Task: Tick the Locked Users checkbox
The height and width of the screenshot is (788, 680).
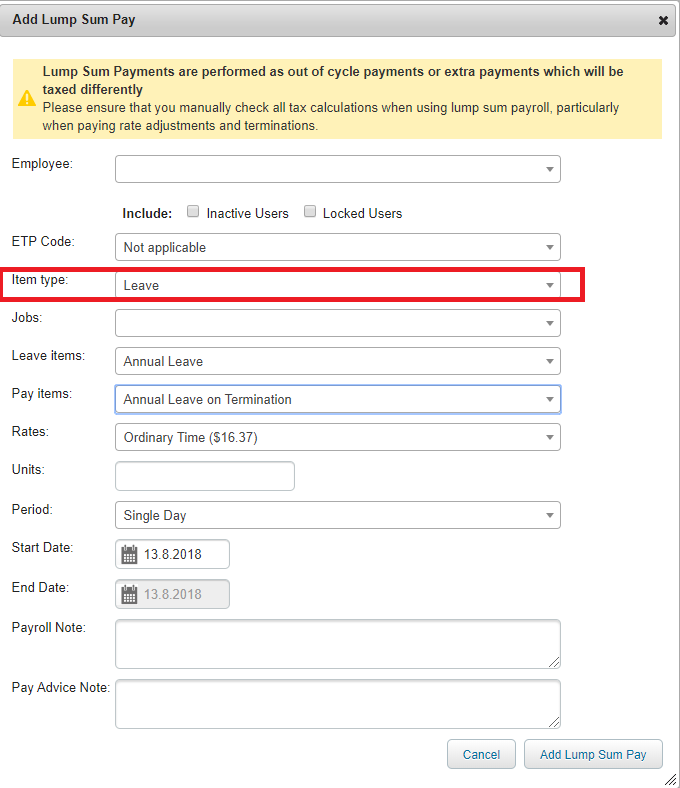Action: (310, 212)
